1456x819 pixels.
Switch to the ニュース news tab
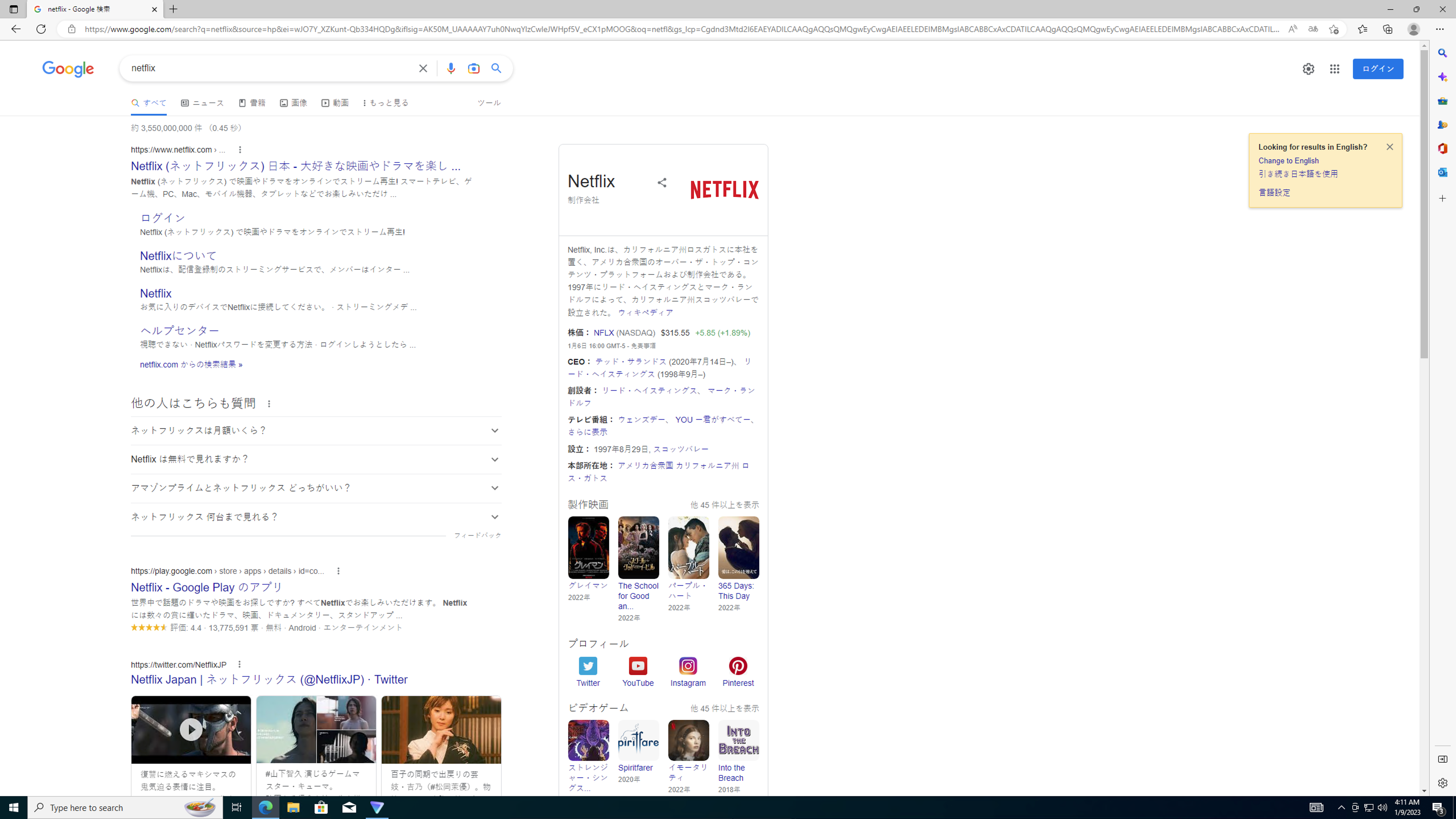[202, 103]
